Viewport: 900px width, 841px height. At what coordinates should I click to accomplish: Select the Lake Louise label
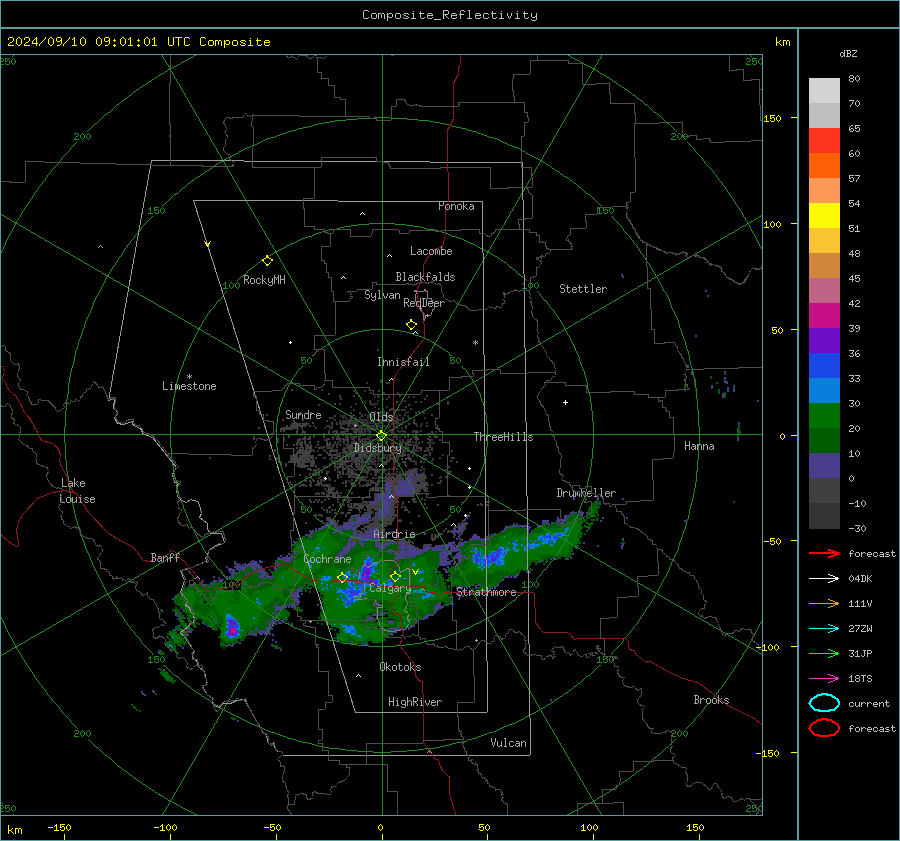point(77,491)
